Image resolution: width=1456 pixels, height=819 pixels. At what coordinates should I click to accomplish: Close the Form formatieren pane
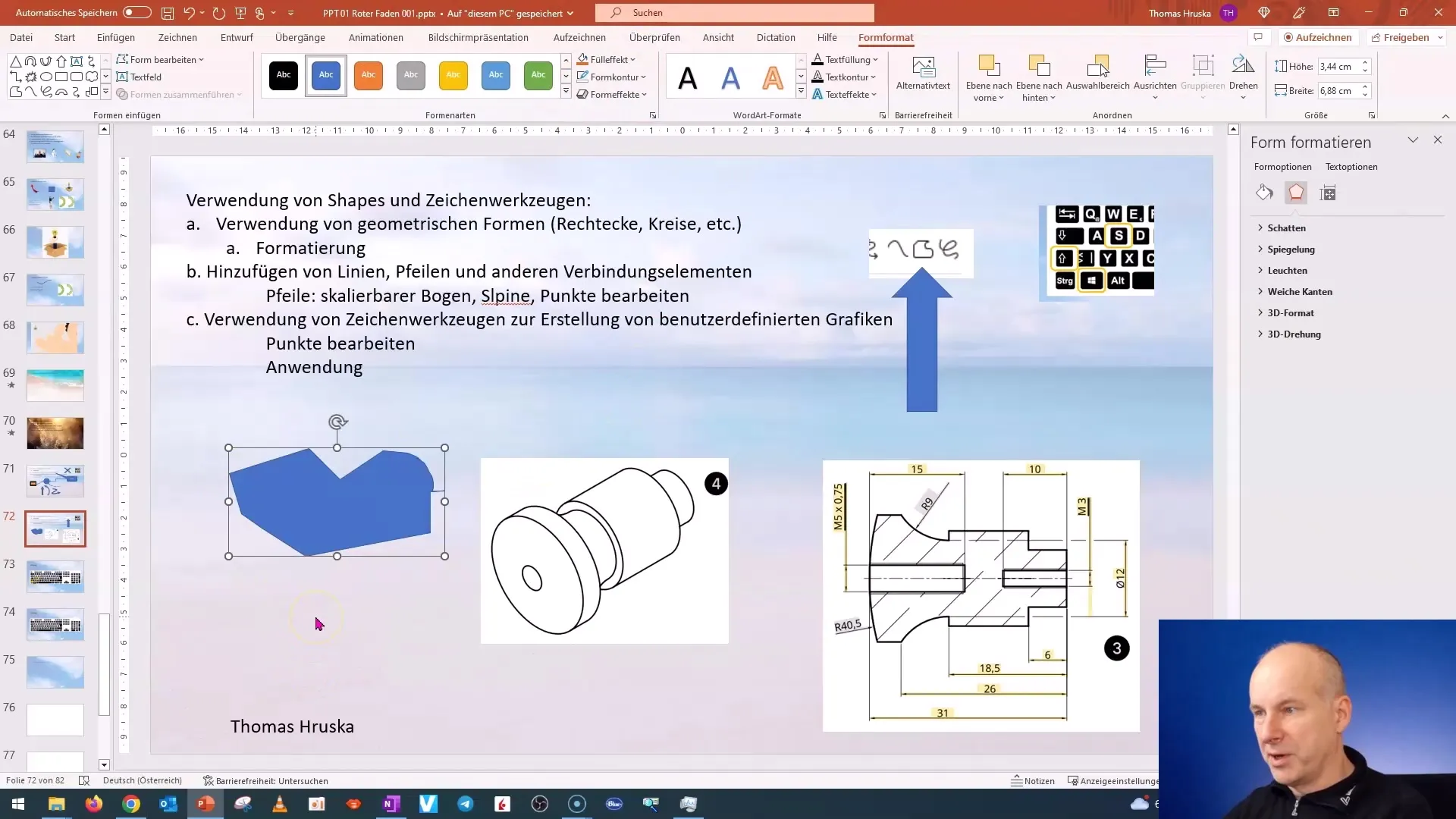tap(1438, 140)
